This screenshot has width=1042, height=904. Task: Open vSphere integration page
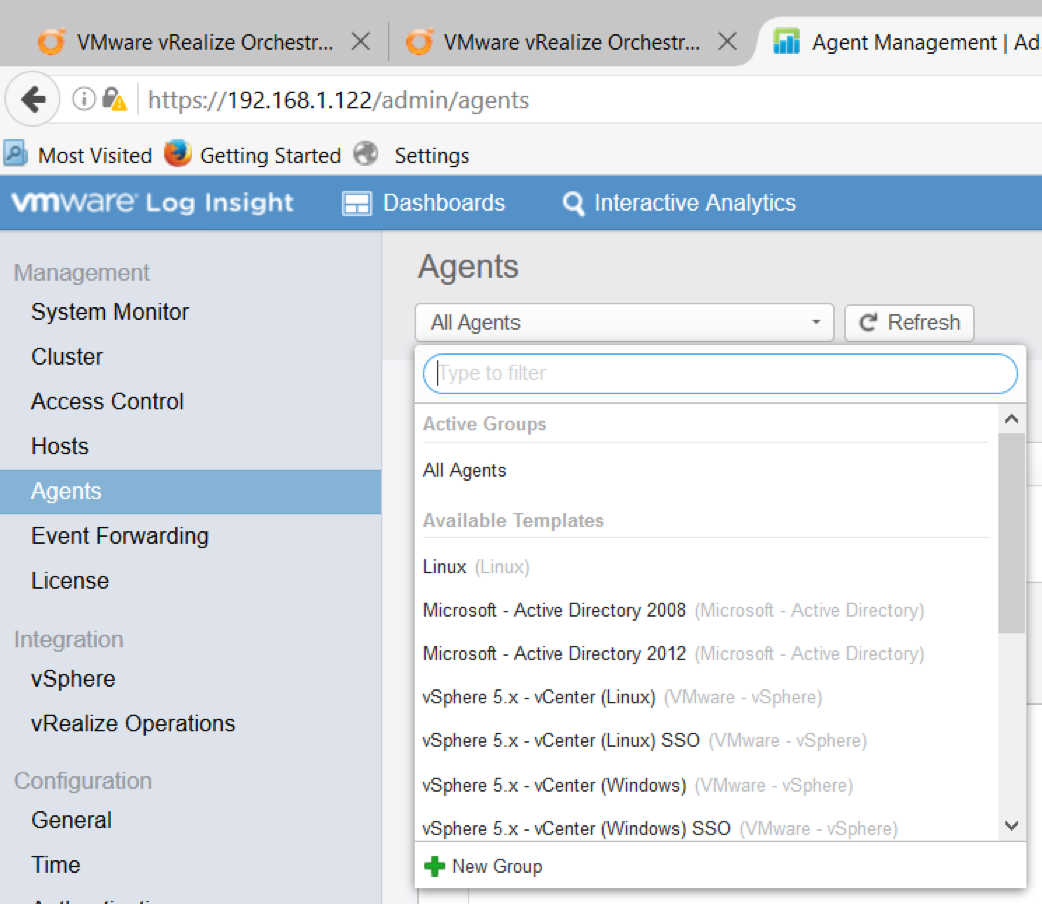73,679
